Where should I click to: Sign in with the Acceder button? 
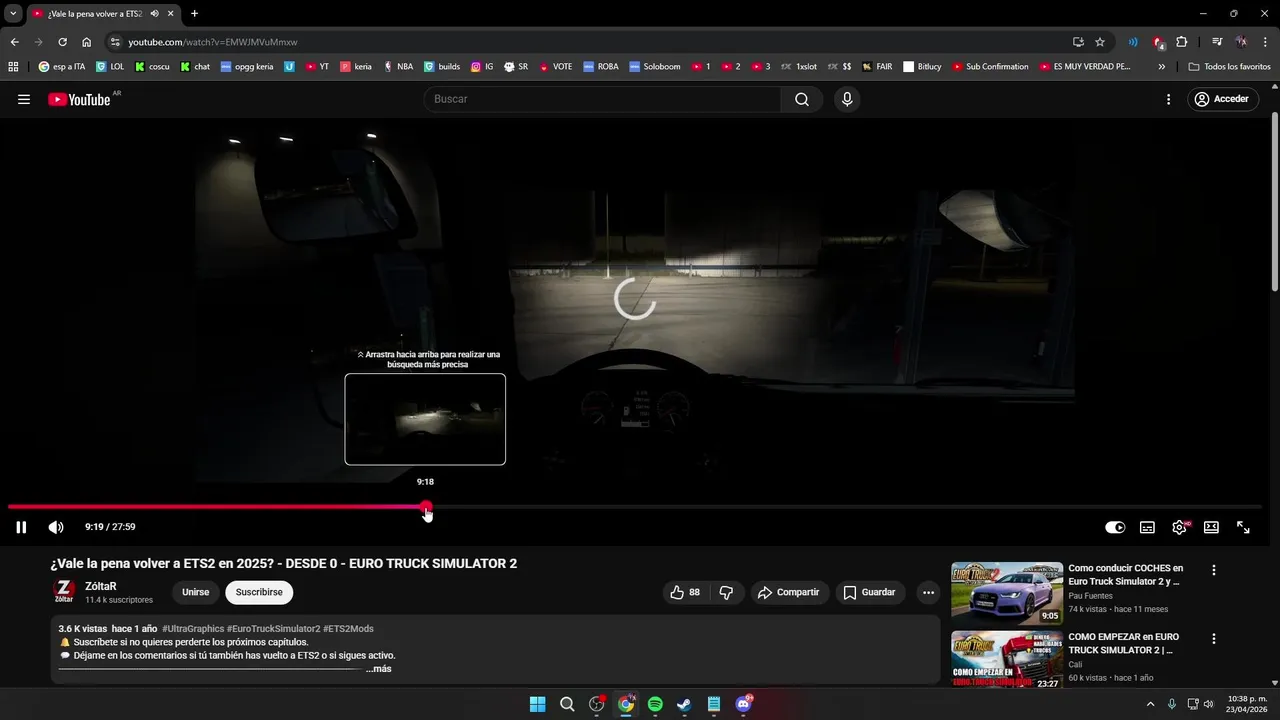[x=1224, y=99]
